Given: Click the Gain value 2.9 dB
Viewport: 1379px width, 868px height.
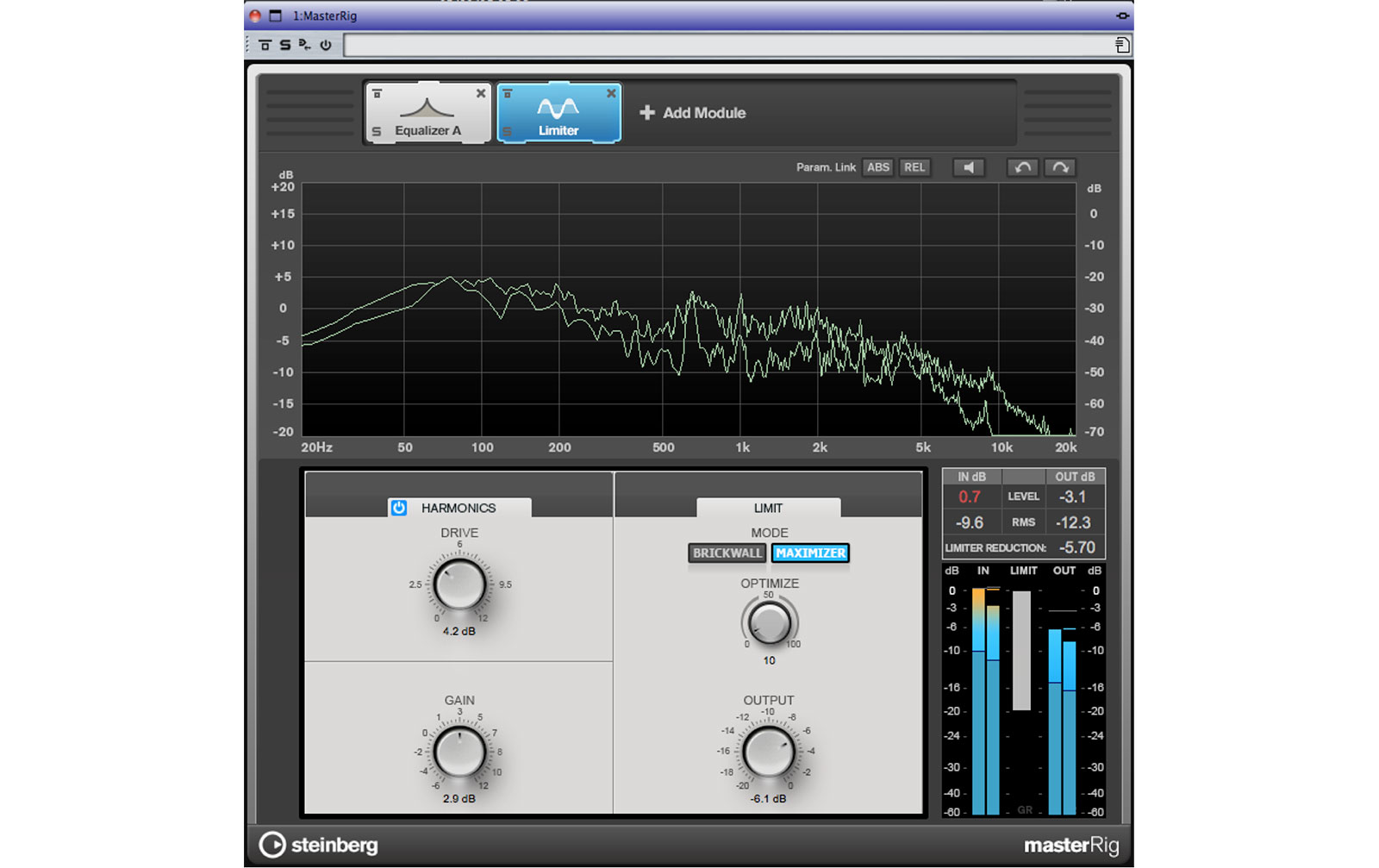Looking at the screenshot, I should click(x=459, y=798).
